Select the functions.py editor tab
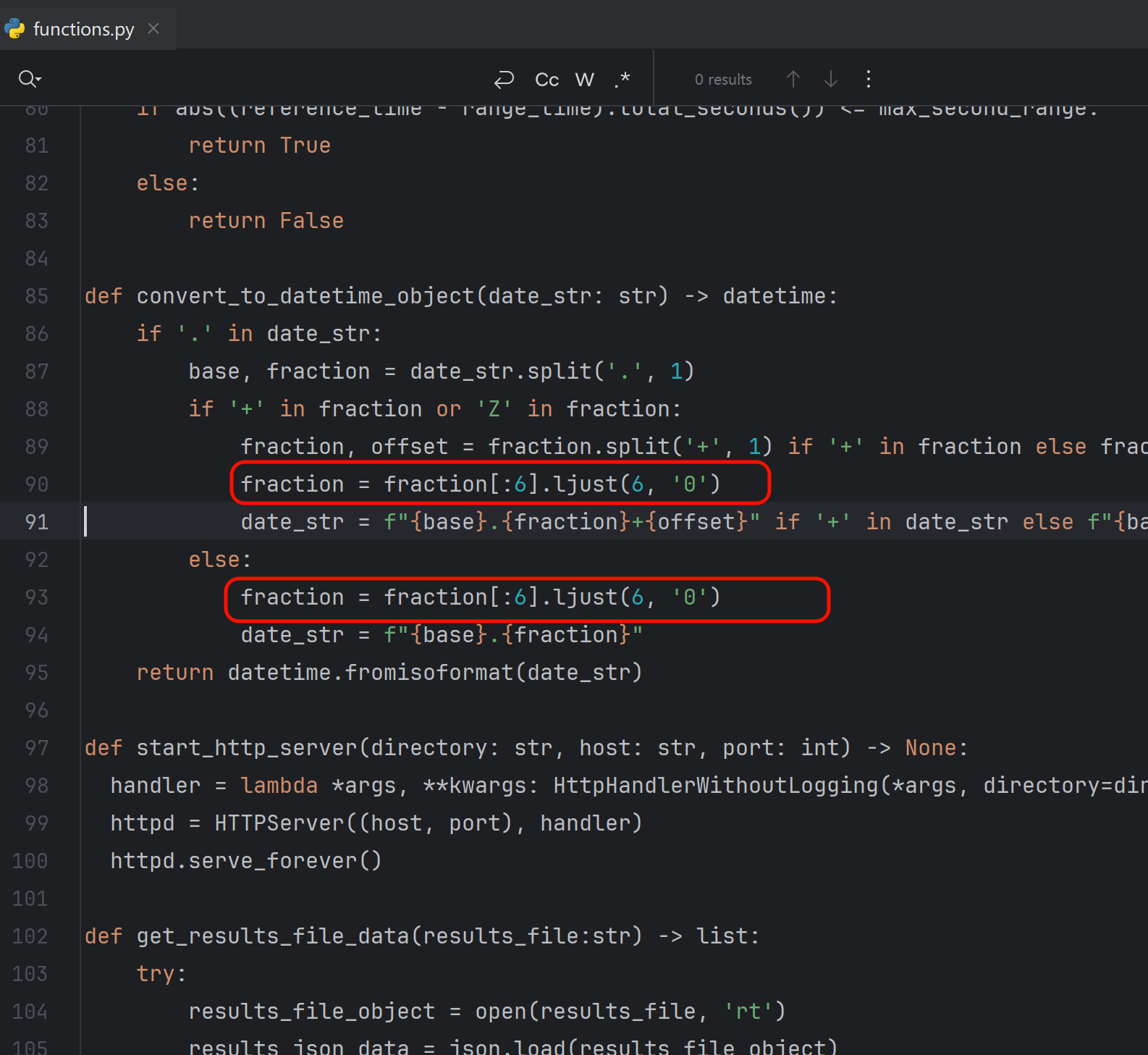The width and height of the screenshot is (1148, 1055). [83, 29]
